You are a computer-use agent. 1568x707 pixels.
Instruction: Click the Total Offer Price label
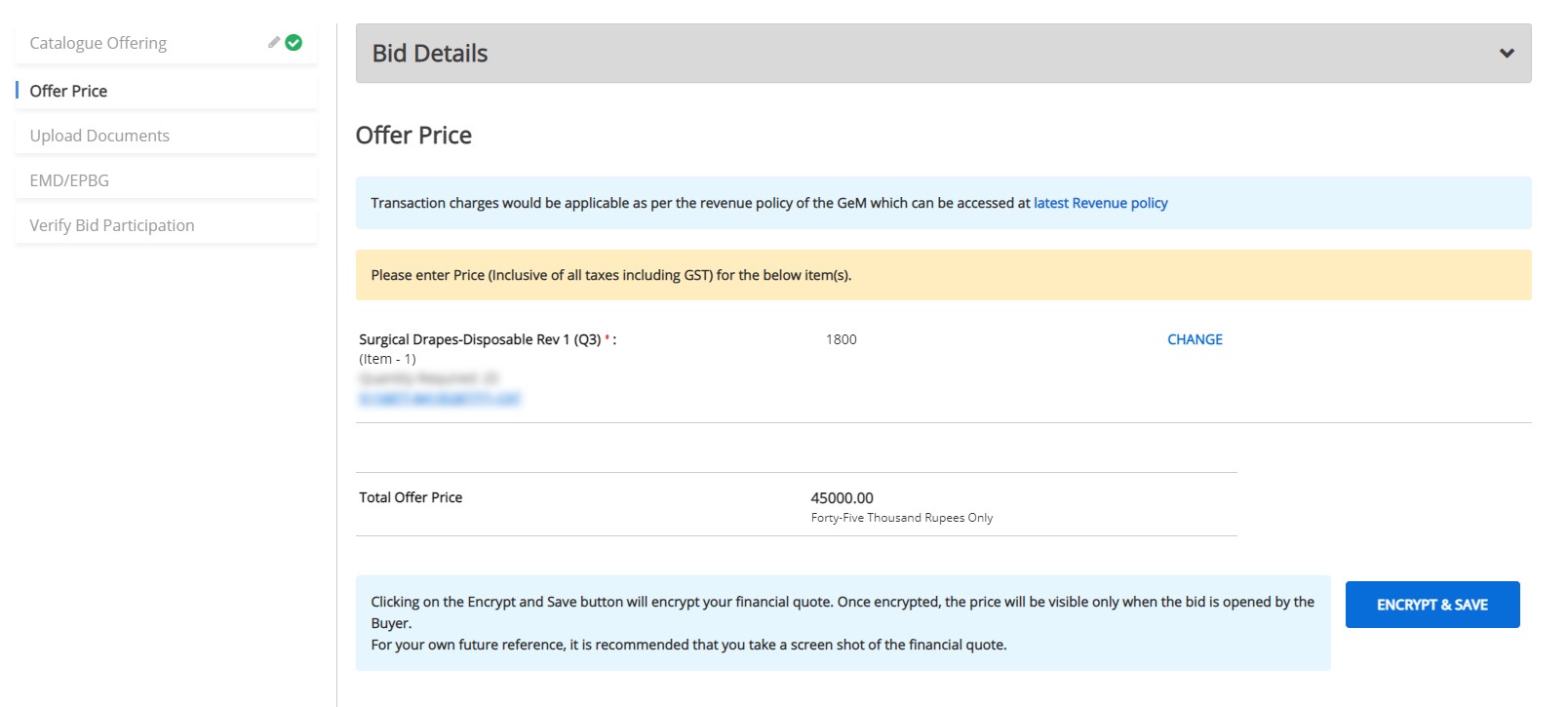click(411, 497)
